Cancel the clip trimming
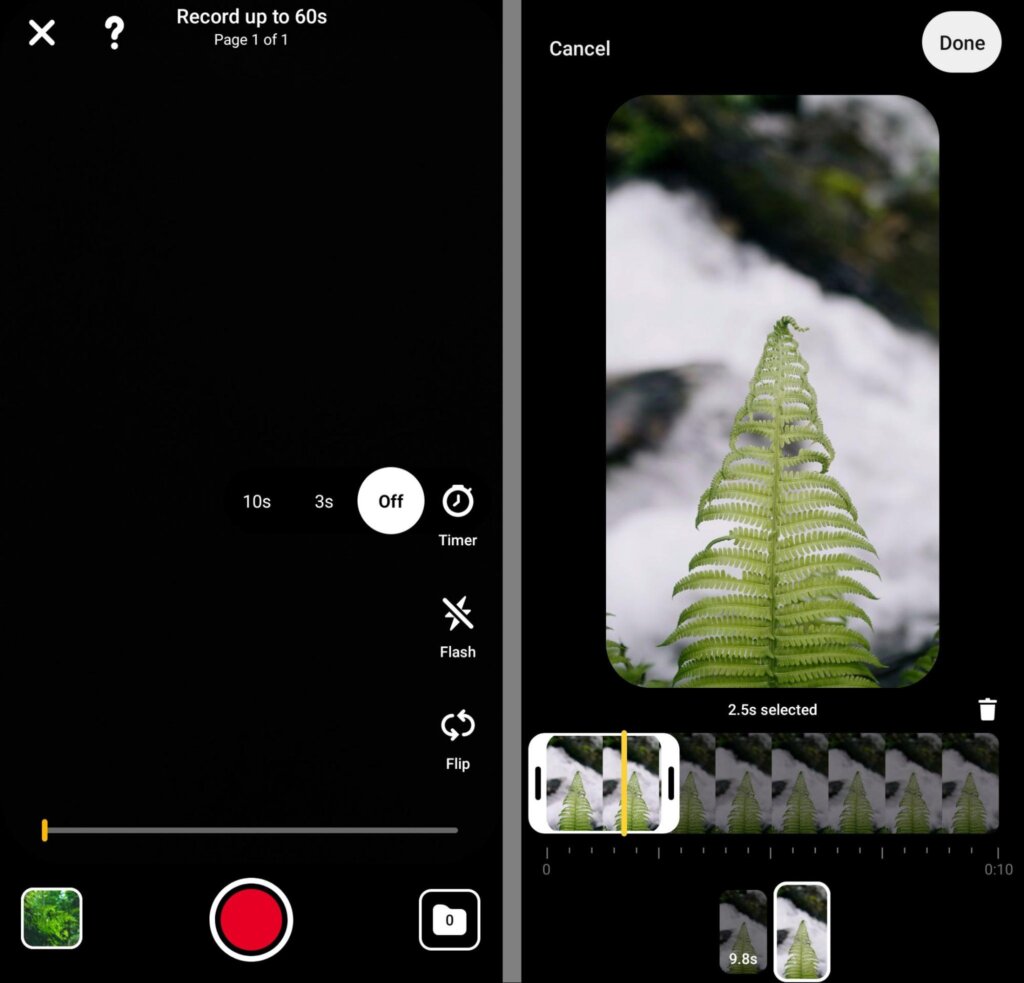Viewport: 1024px width, 983px height. point(579,48)
